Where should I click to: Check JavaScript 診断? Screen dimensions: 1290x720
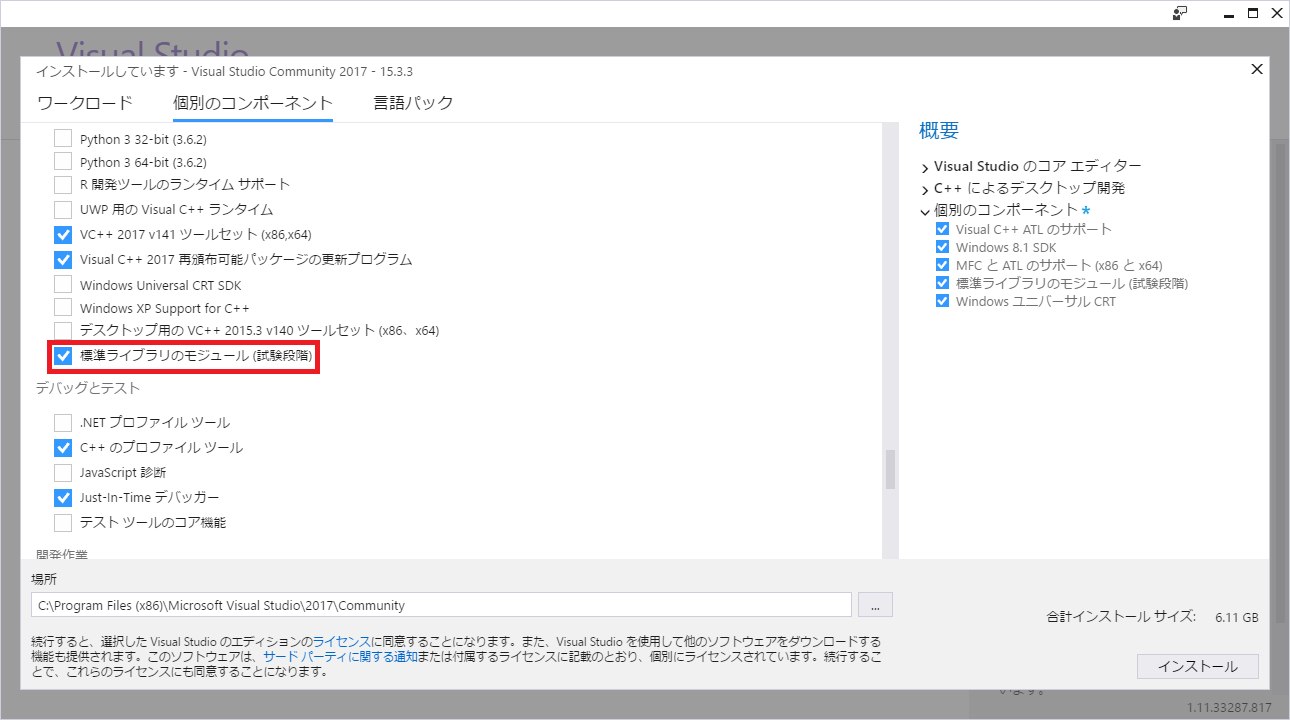click(x=63, y=472)
